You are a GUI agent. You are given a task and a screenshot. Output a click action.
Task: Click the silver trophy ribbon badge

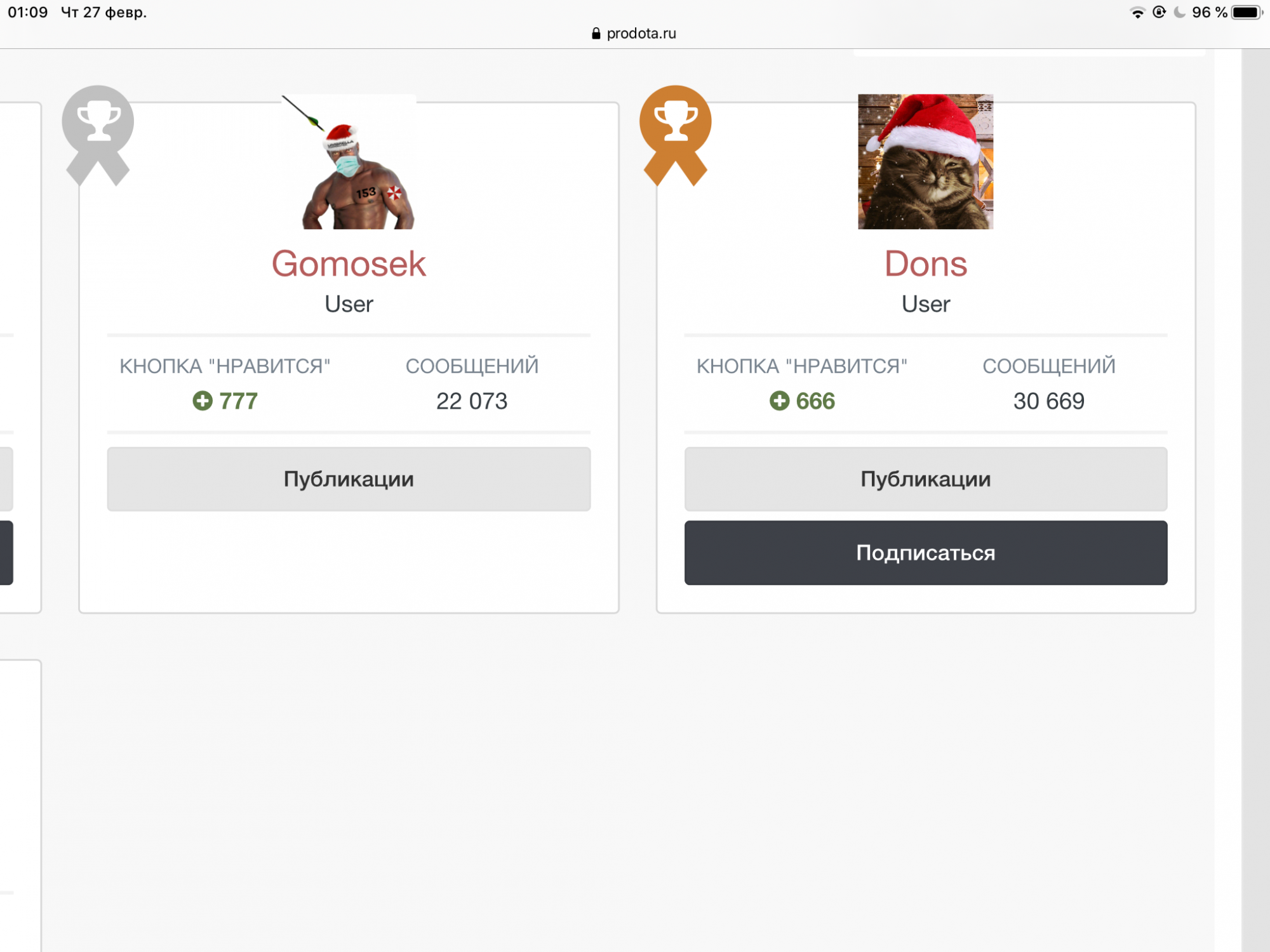pyautogui.click(x=98, y=132)
